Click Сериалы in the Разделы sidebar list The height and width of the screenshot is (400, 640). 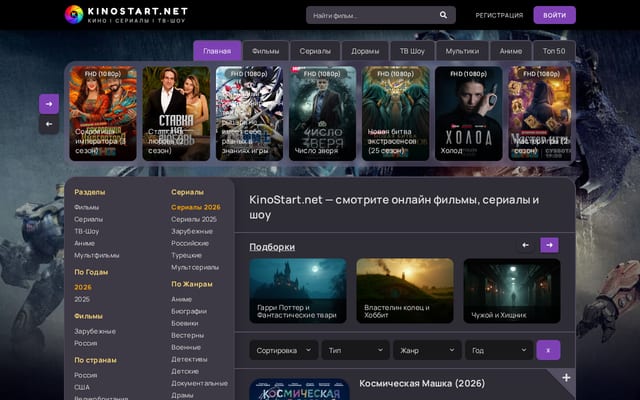(x=89, y=219)
